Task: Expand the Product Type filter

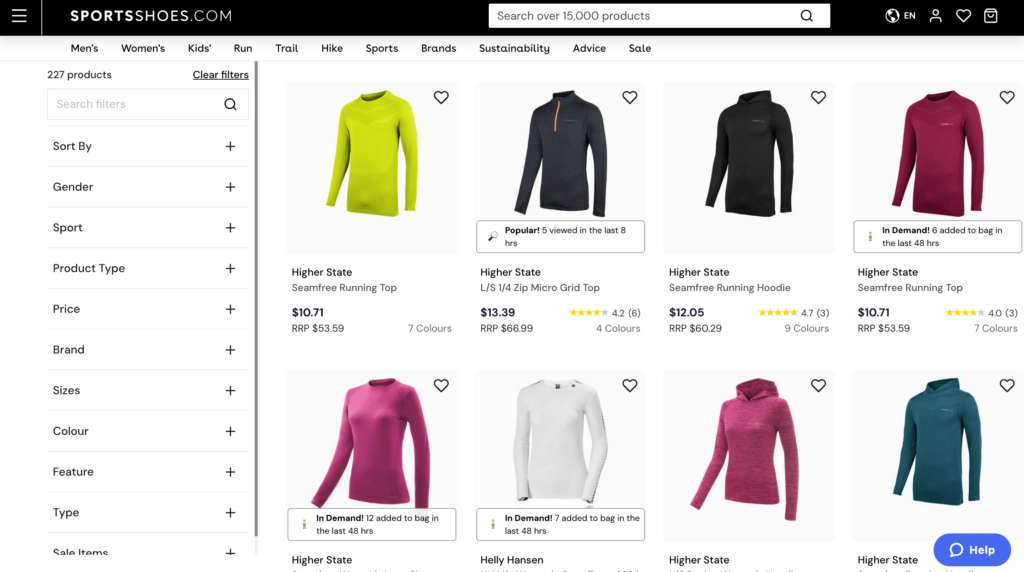Action: pos(148,268)
